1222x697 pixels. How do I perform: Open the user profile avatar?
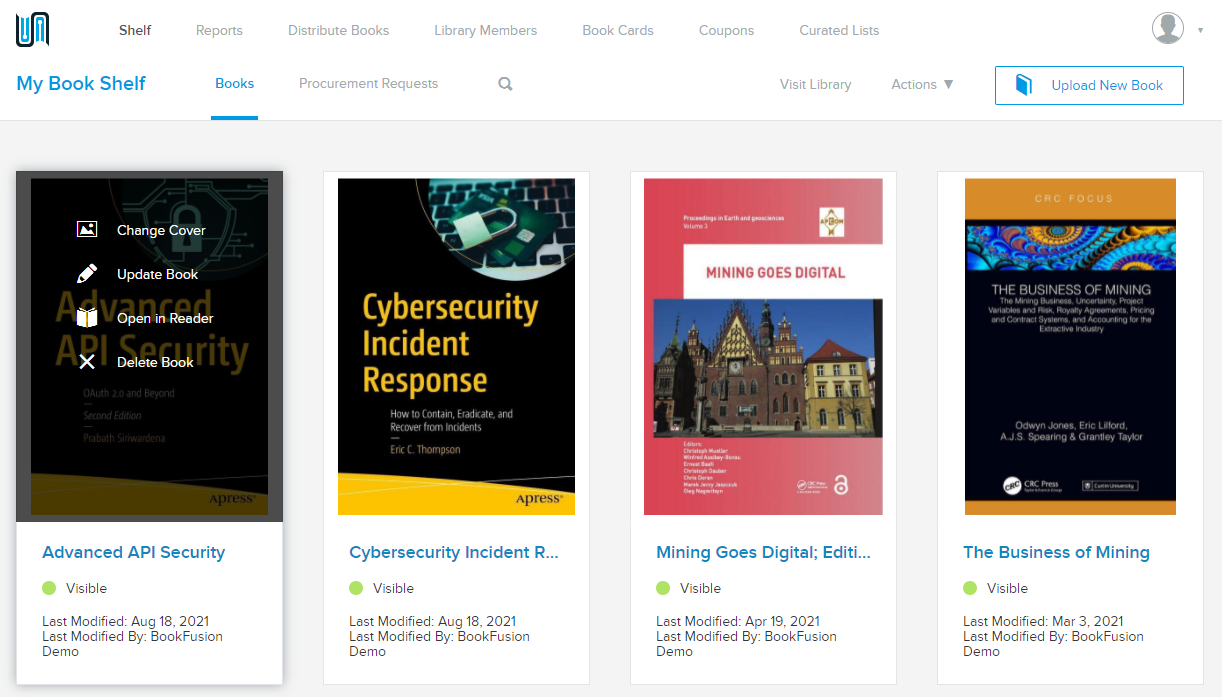point(1168,29)
